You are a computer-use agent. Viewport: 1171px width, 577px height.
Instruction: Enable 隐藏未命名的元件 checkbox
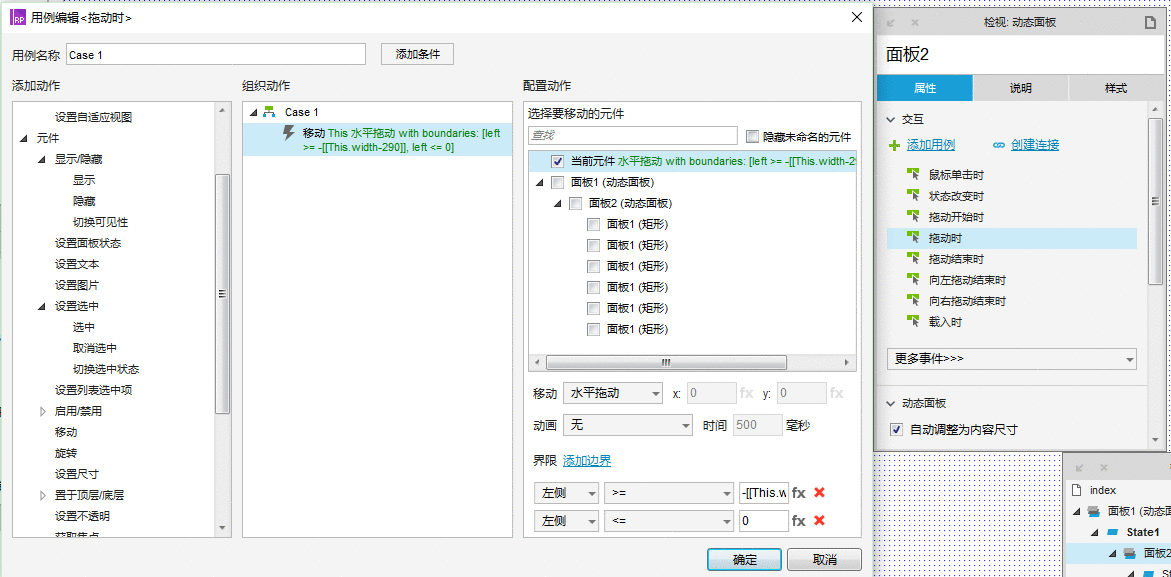pos(752,137)
